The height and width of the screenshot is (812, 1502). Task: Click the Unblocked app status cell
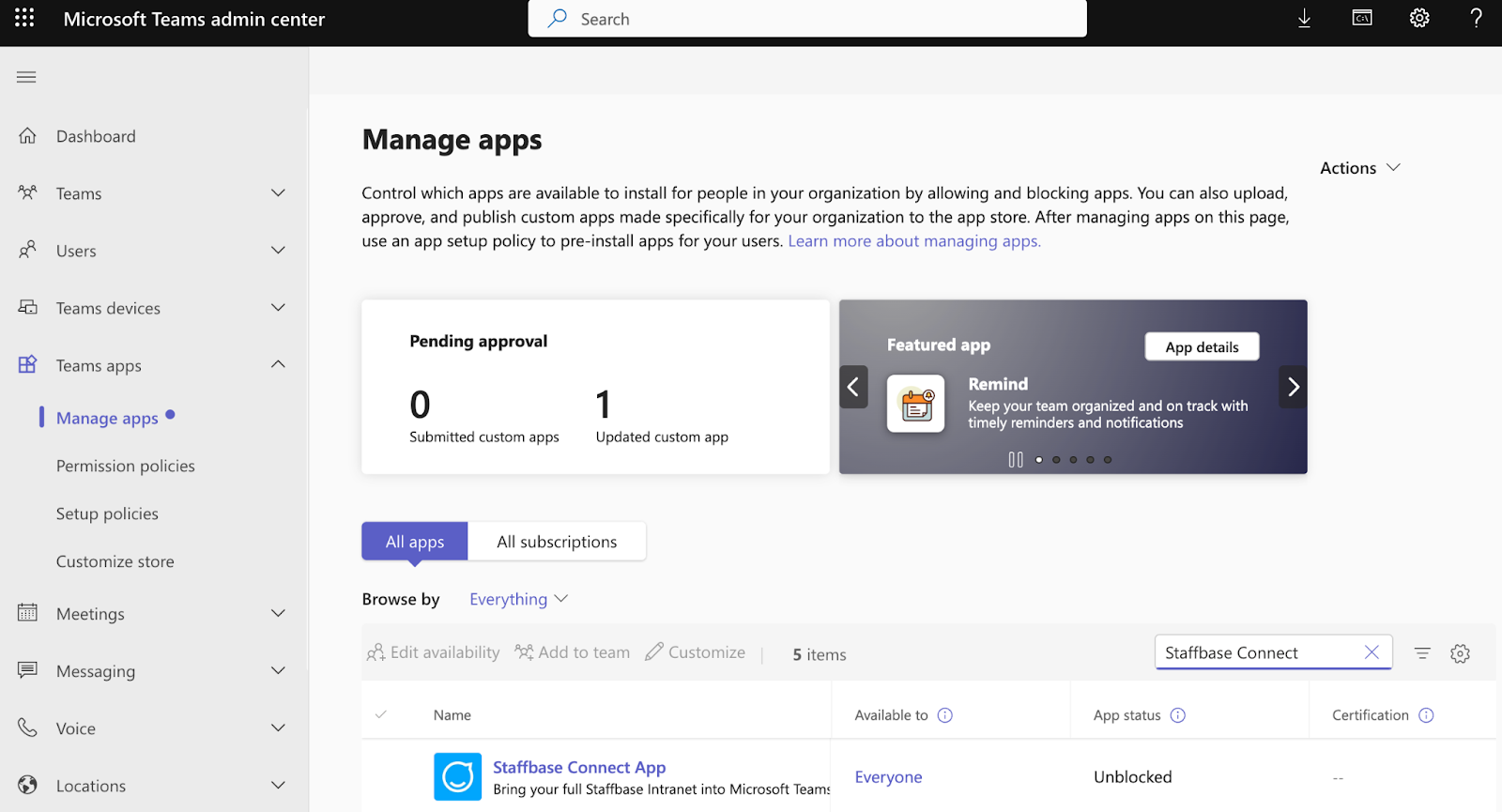point(1133,777)
